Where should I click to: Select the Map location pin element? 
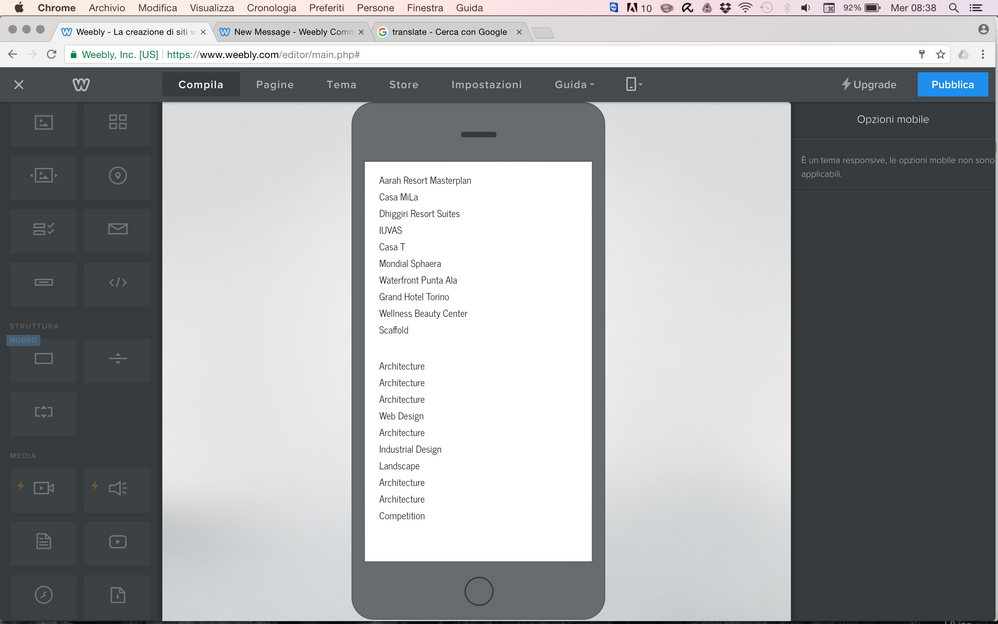[x=118, y=176]
